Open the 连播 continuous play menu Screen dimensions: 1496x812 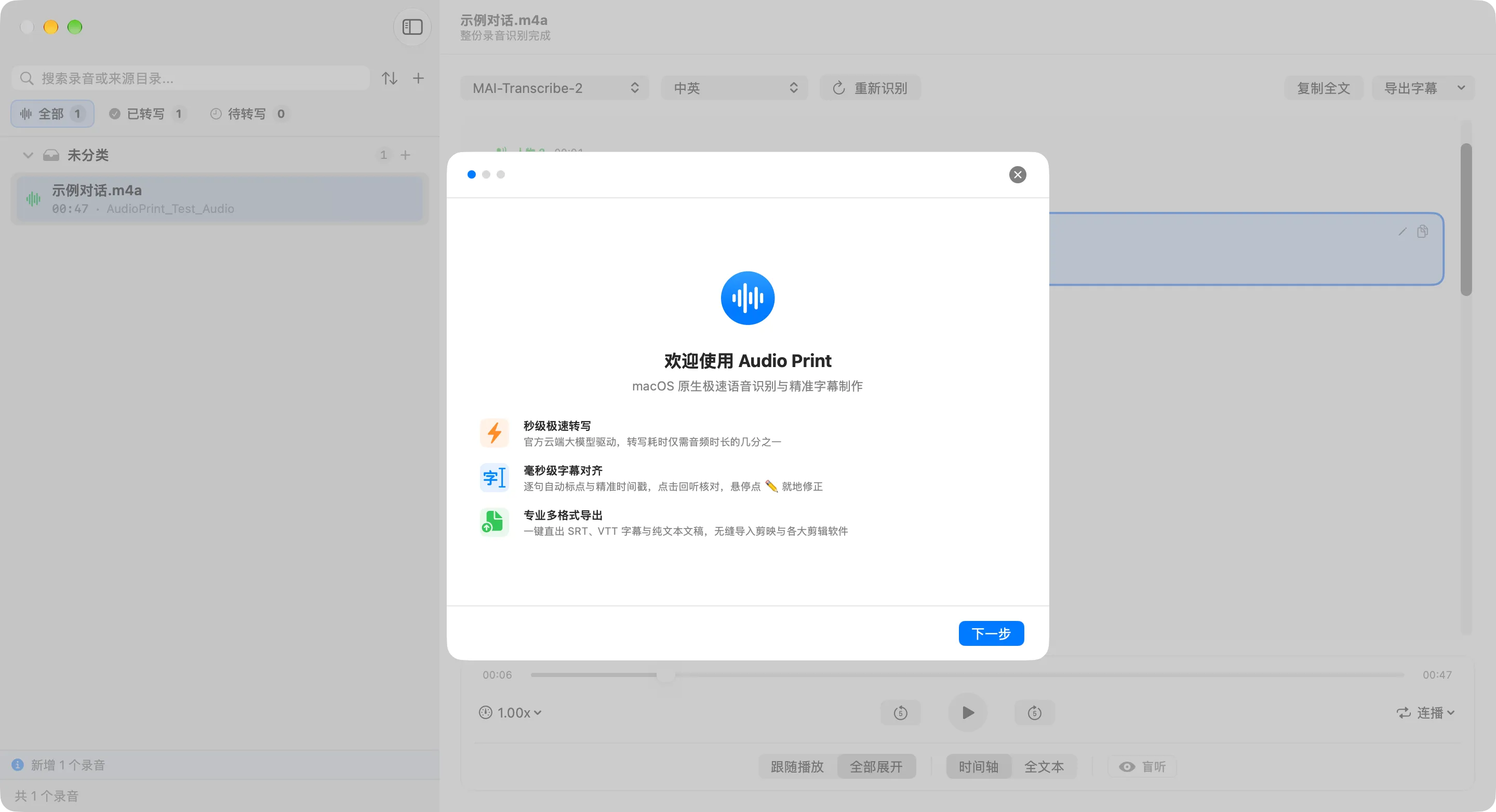[x=1426, y=713]
